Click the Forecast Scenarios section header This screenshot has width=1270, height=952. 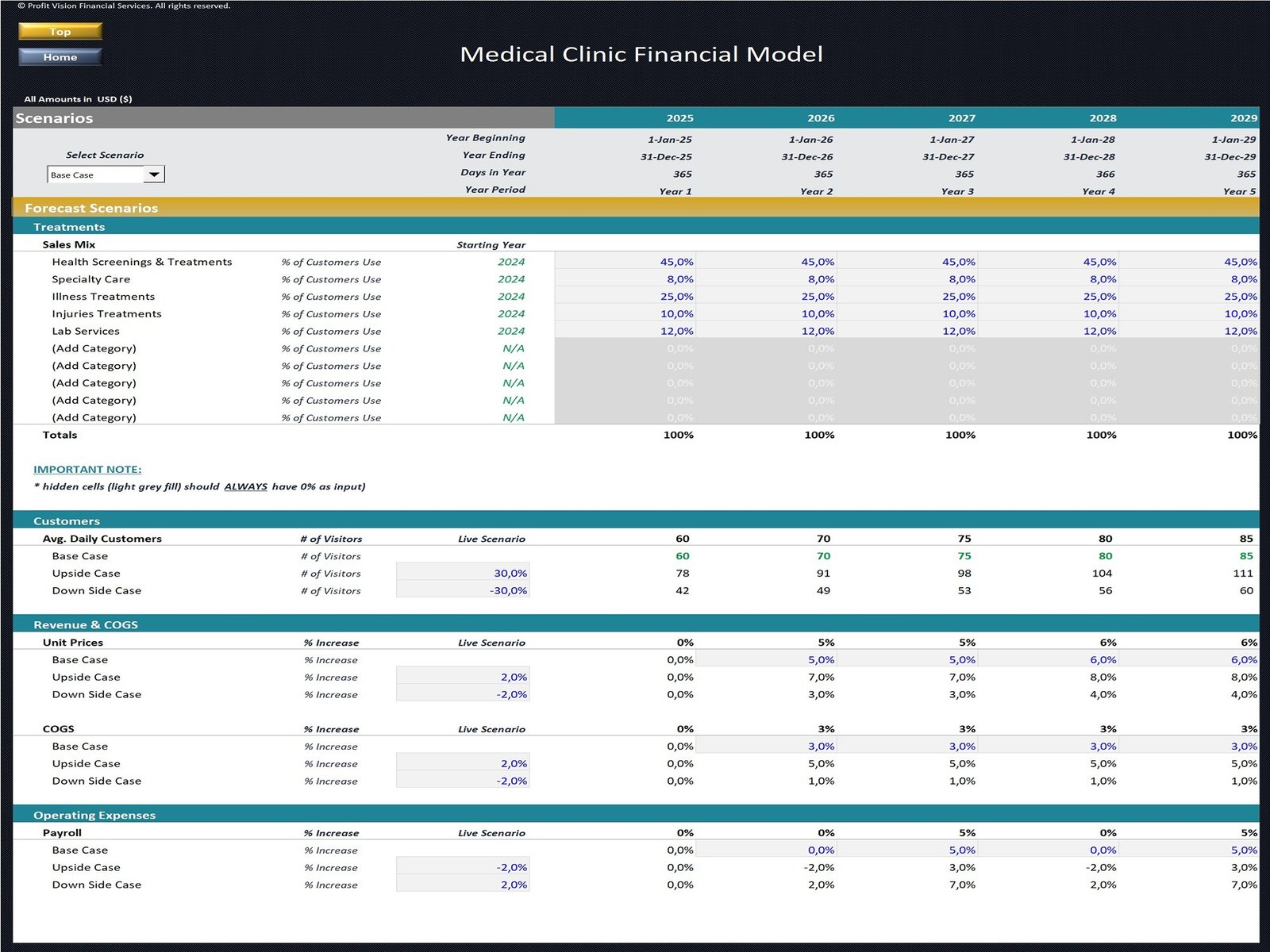[91, 208]
